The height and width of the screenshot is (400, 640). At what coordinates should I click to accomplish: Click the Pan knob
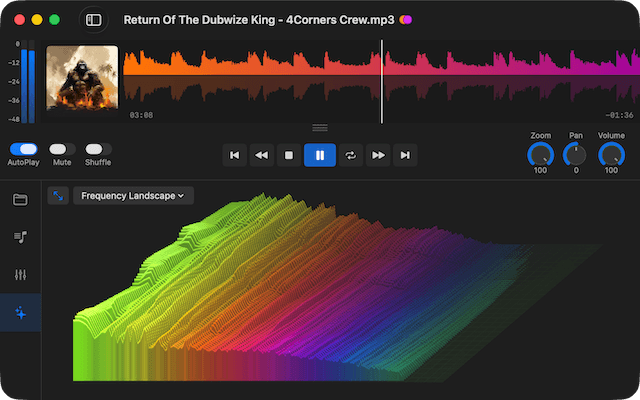tap(576, 154)
